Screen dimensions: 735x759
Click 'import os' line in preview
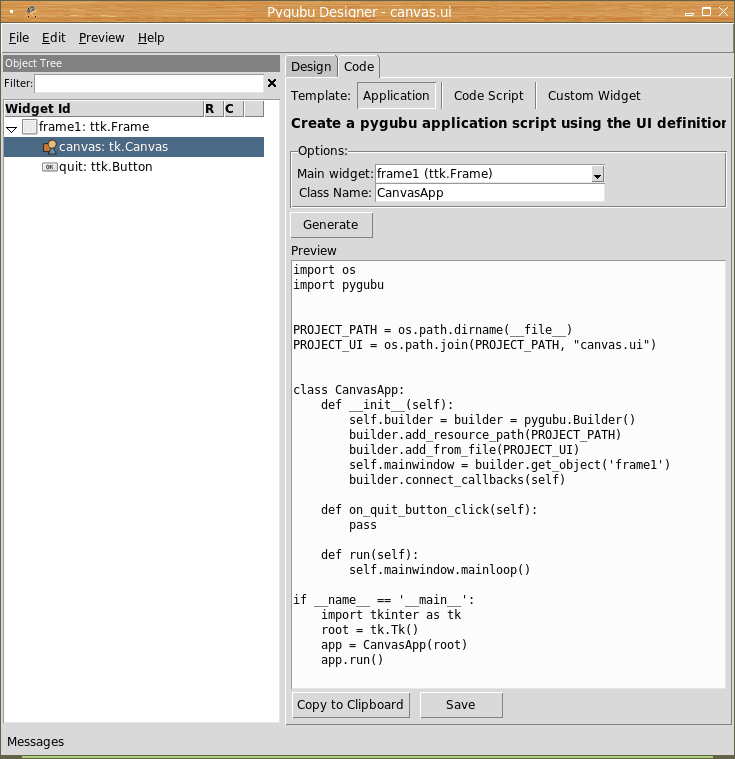324,270
